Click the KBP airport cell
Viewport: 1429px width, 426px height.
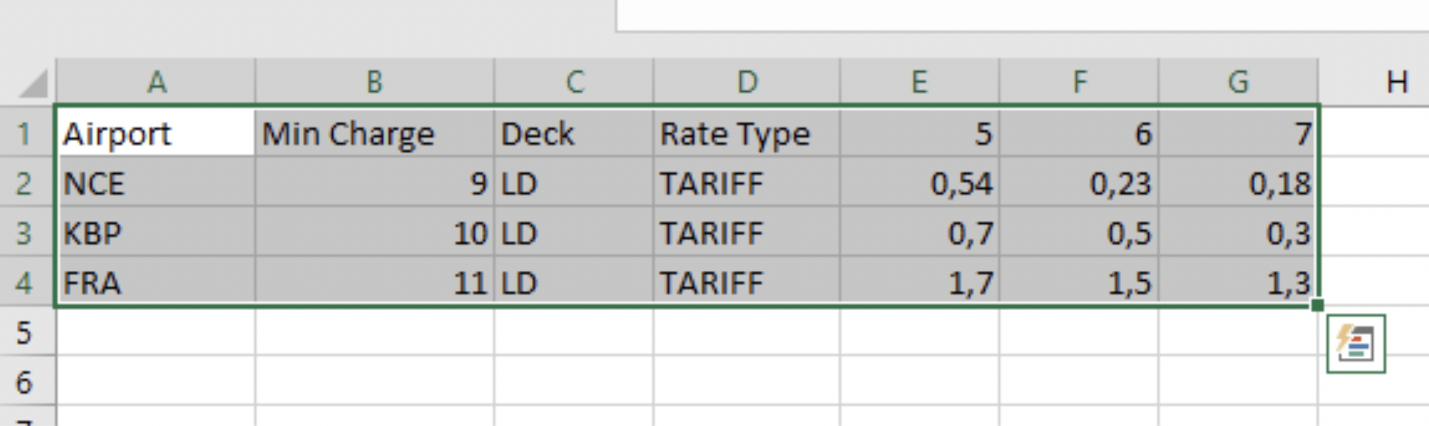point(155,234)
